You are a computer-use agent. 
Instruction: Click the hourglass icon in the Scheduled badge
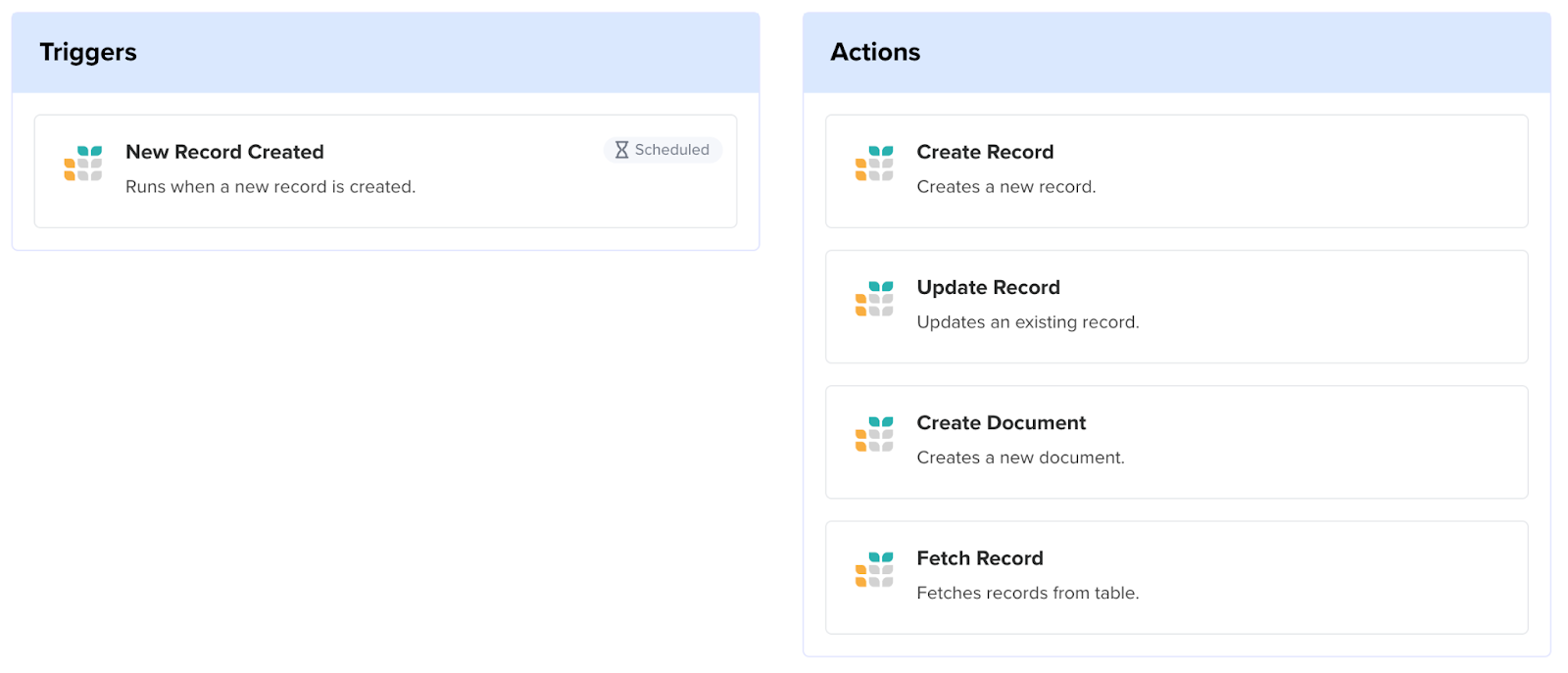[x=621, y=150]
